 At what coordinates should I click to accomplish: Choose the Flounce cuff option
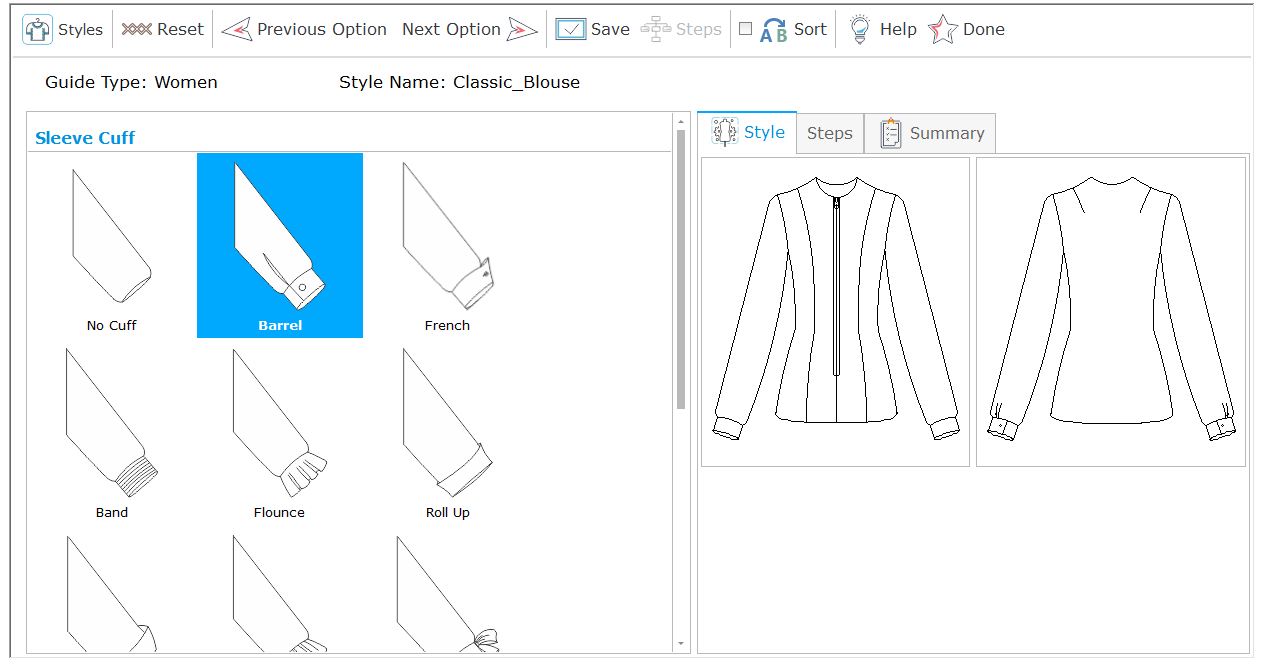(x=280, y=433)
